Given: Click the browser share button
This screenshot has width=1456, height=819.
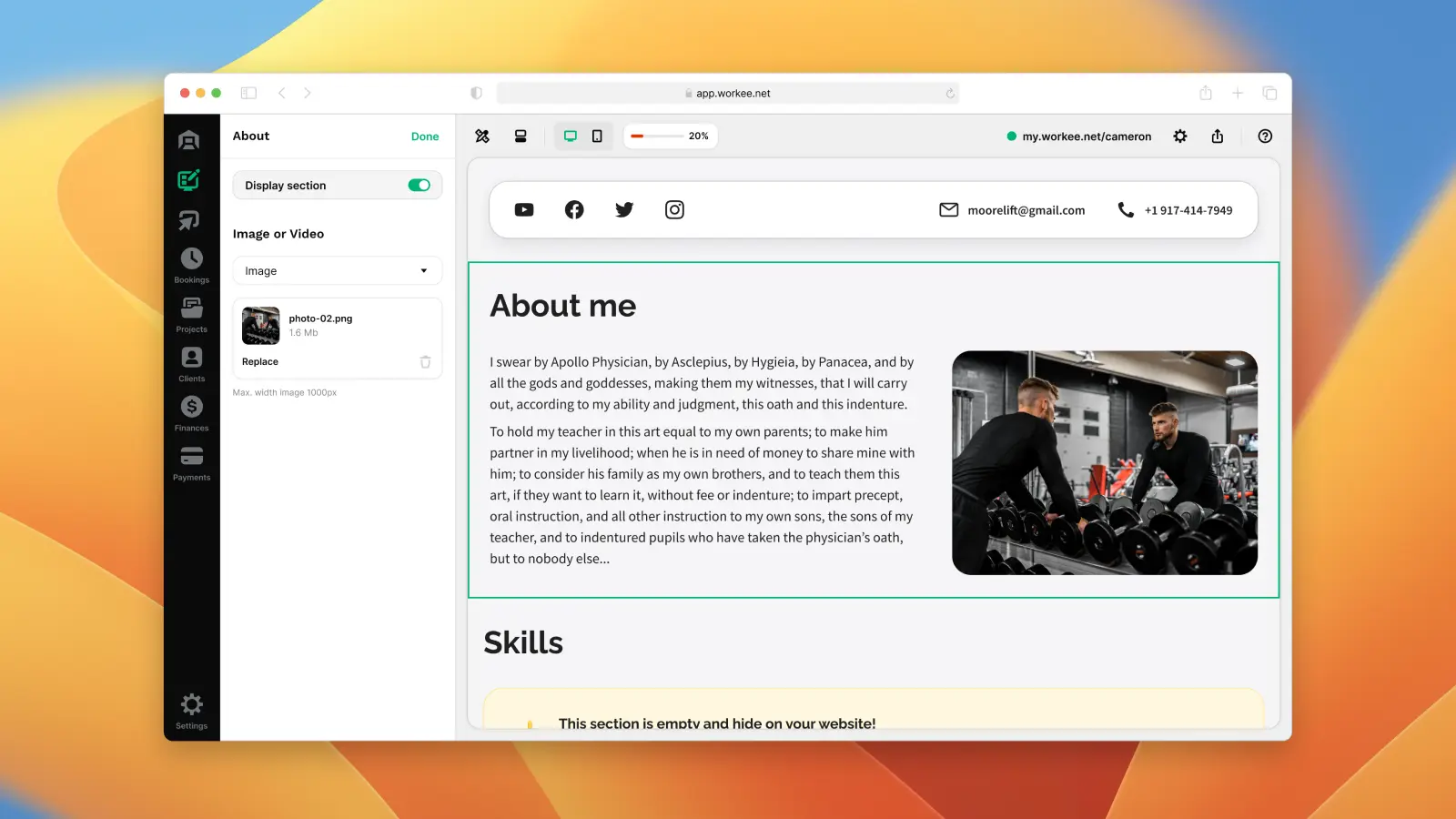Looking at the screenshot, I should coord(1206,93).
